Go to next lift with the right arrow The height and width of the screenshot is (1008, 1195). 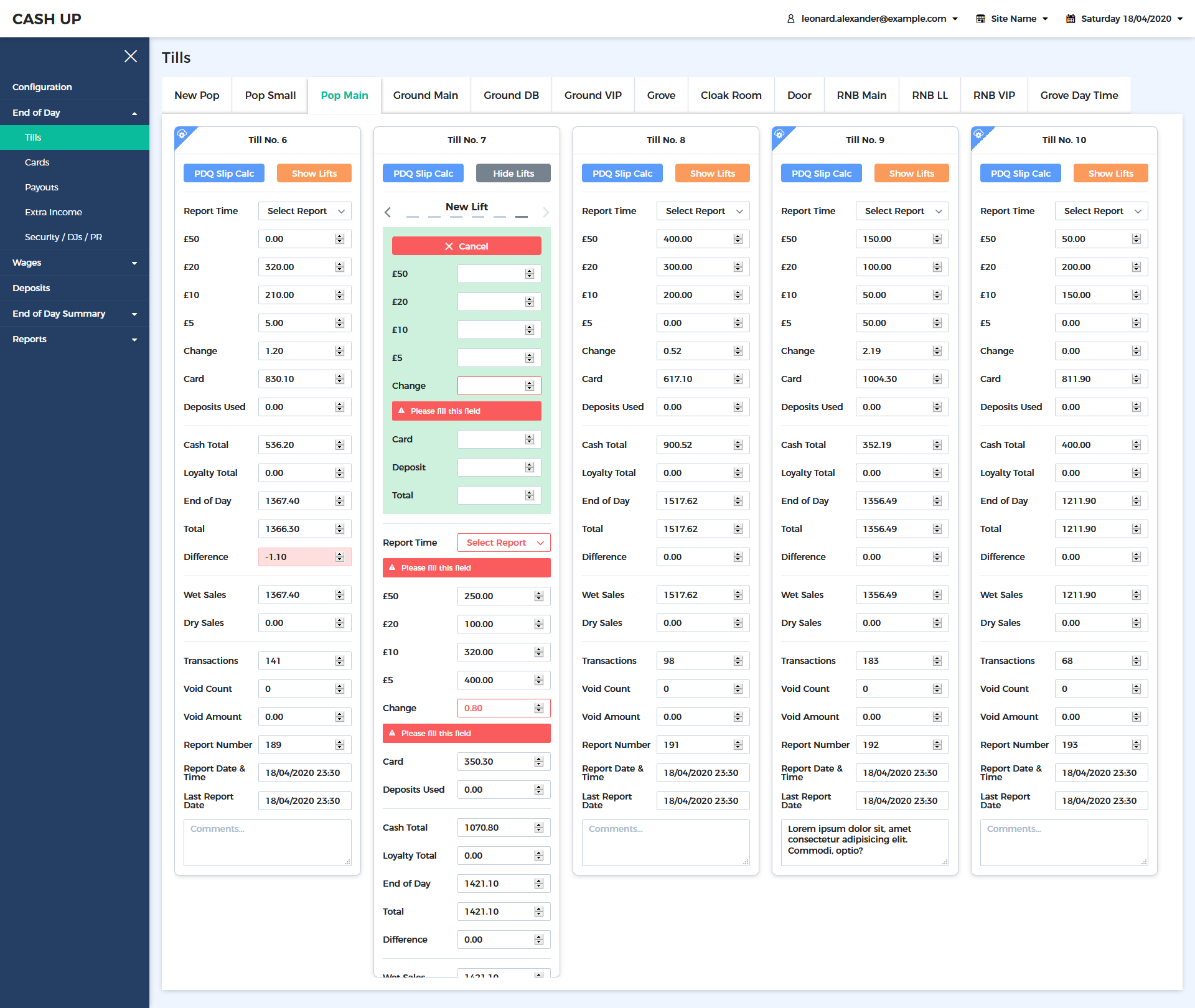[546, 212]
